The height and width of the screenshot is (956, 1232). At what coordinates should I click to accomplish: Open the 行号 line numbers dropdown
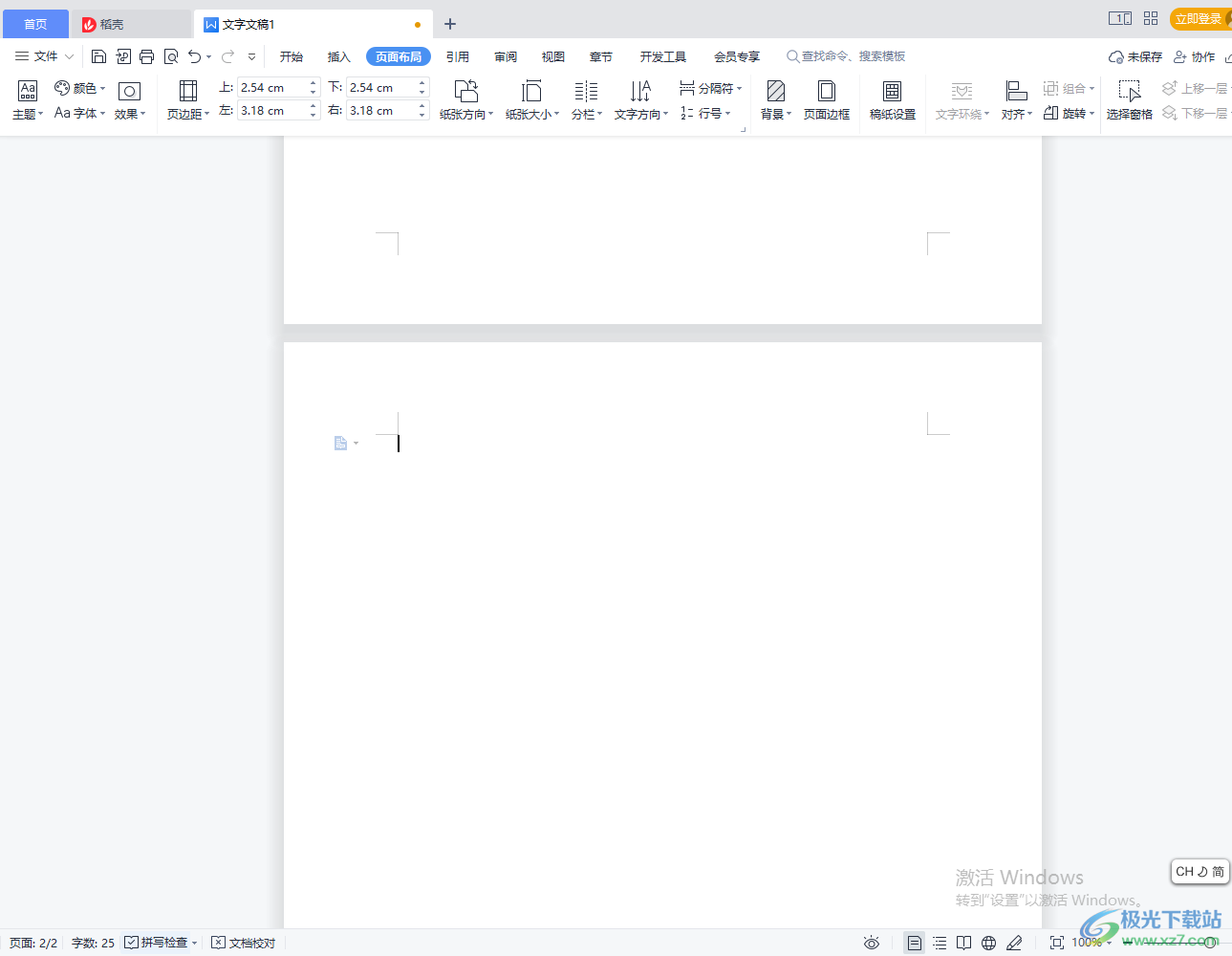705,113
